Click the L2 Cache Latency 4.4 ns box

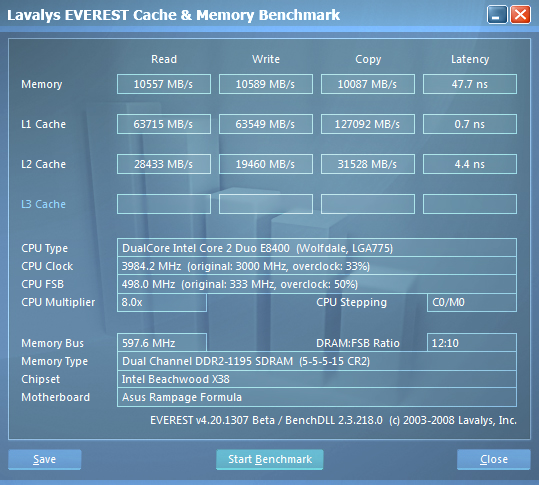pos(470,164)
